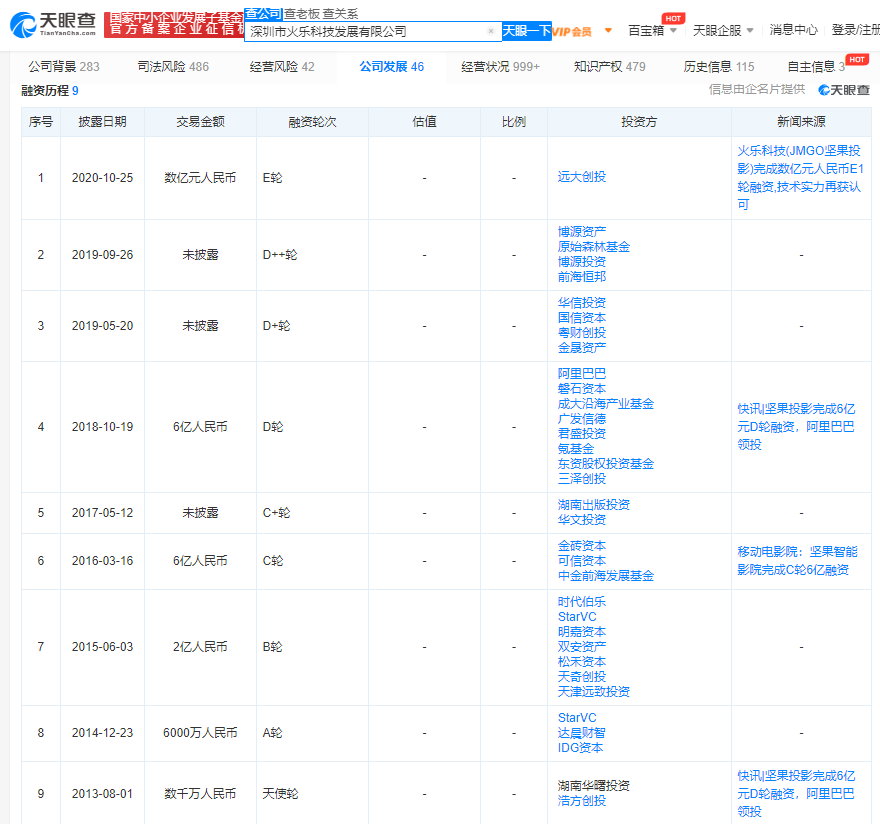Open investor 华信投资

tap(581, 303)
